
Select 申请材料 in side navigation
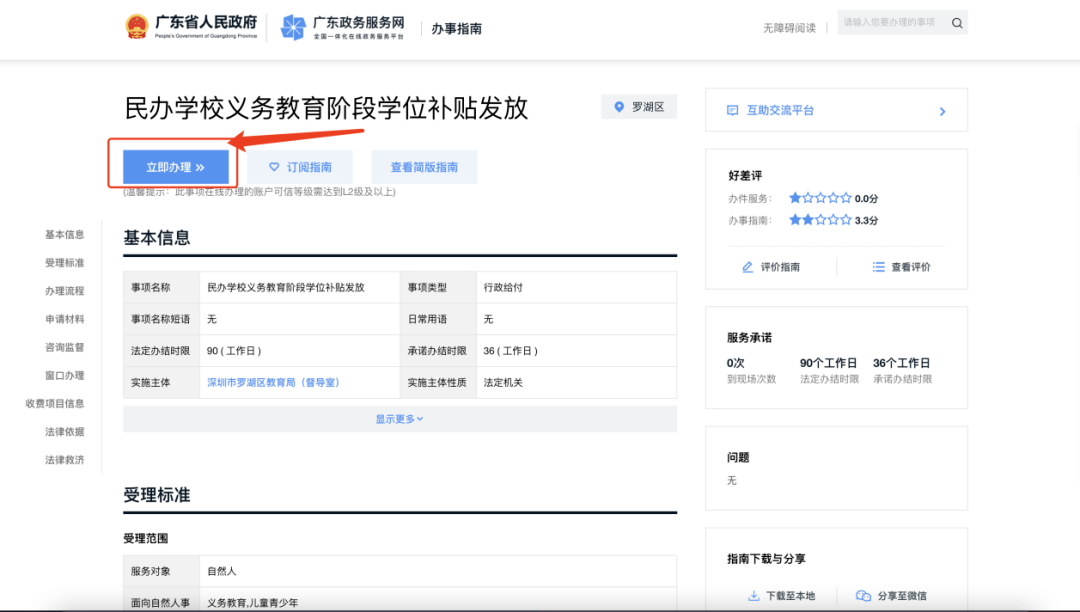[x=65, y=319]
